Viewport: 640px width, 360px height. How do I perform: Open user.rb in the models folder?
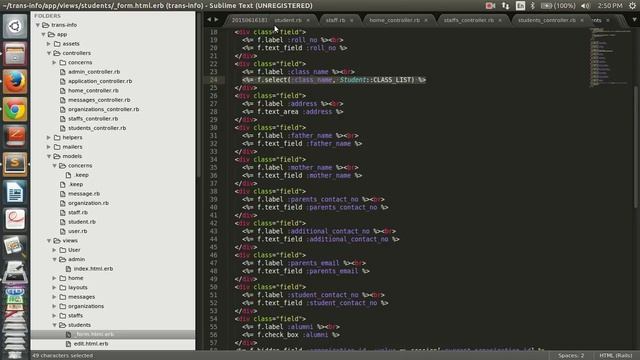(78, 231)
